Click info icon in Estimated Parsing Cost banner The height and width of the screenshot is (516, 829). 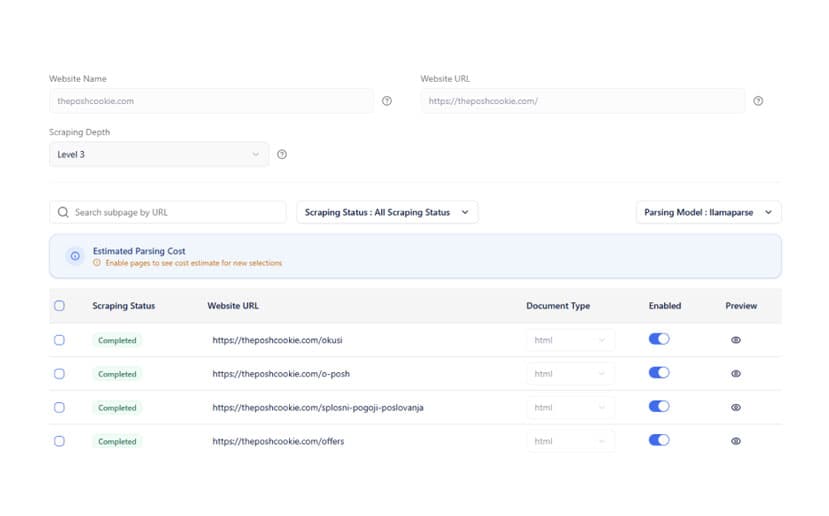pos(74,257)
